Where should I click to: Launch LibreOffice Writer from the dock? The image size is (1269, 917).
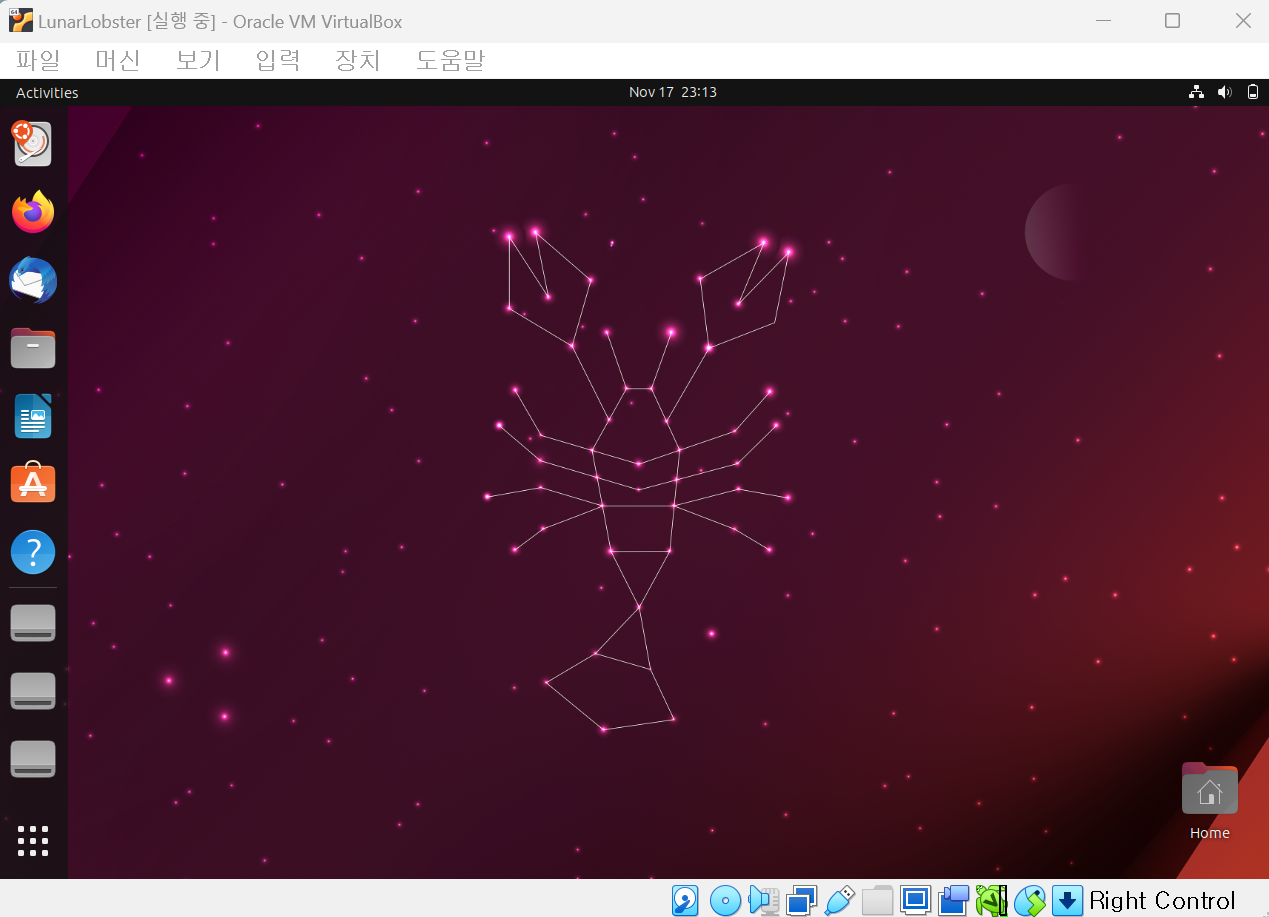pos(33,416)
